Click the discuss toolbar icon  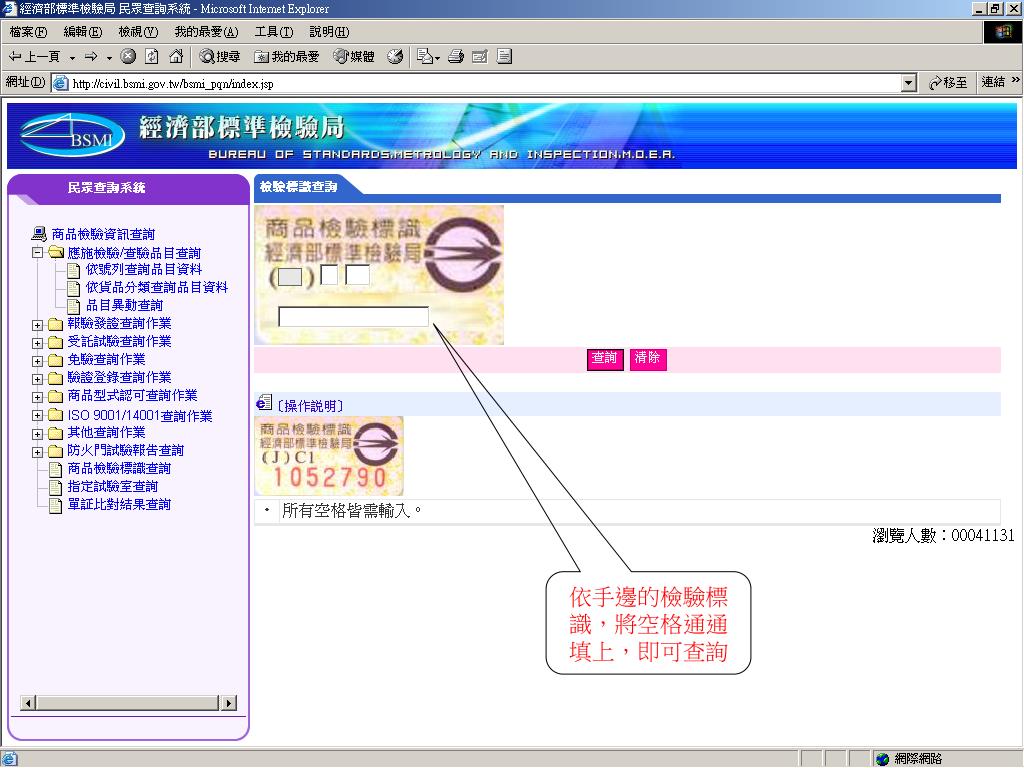pos(504,57)
